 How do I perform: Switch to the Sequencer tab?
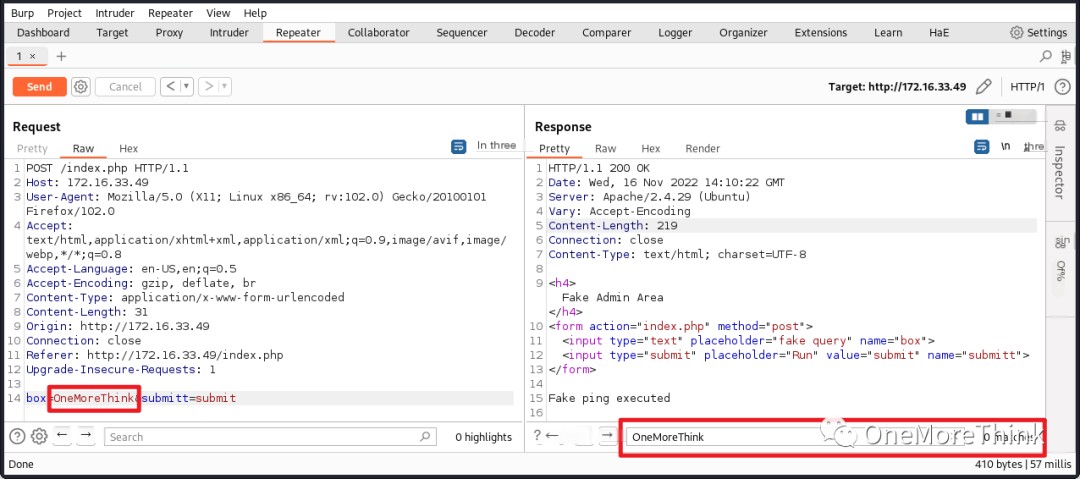461,32
